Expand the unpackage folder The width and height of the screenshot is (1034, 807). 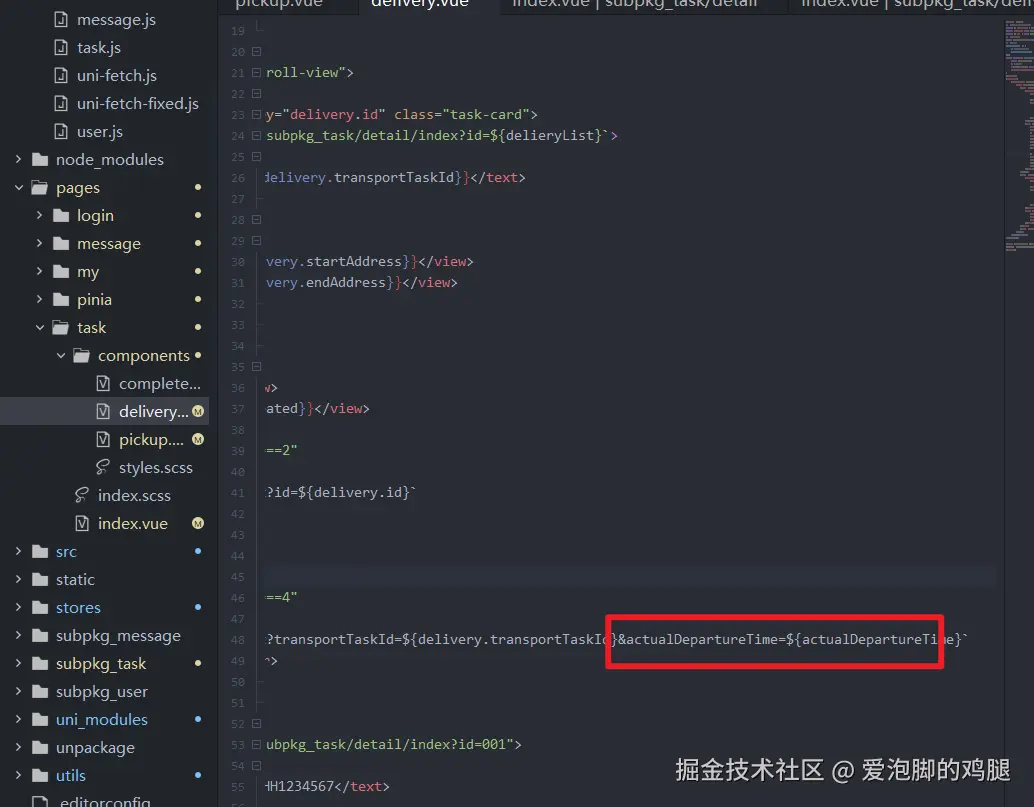18,748
